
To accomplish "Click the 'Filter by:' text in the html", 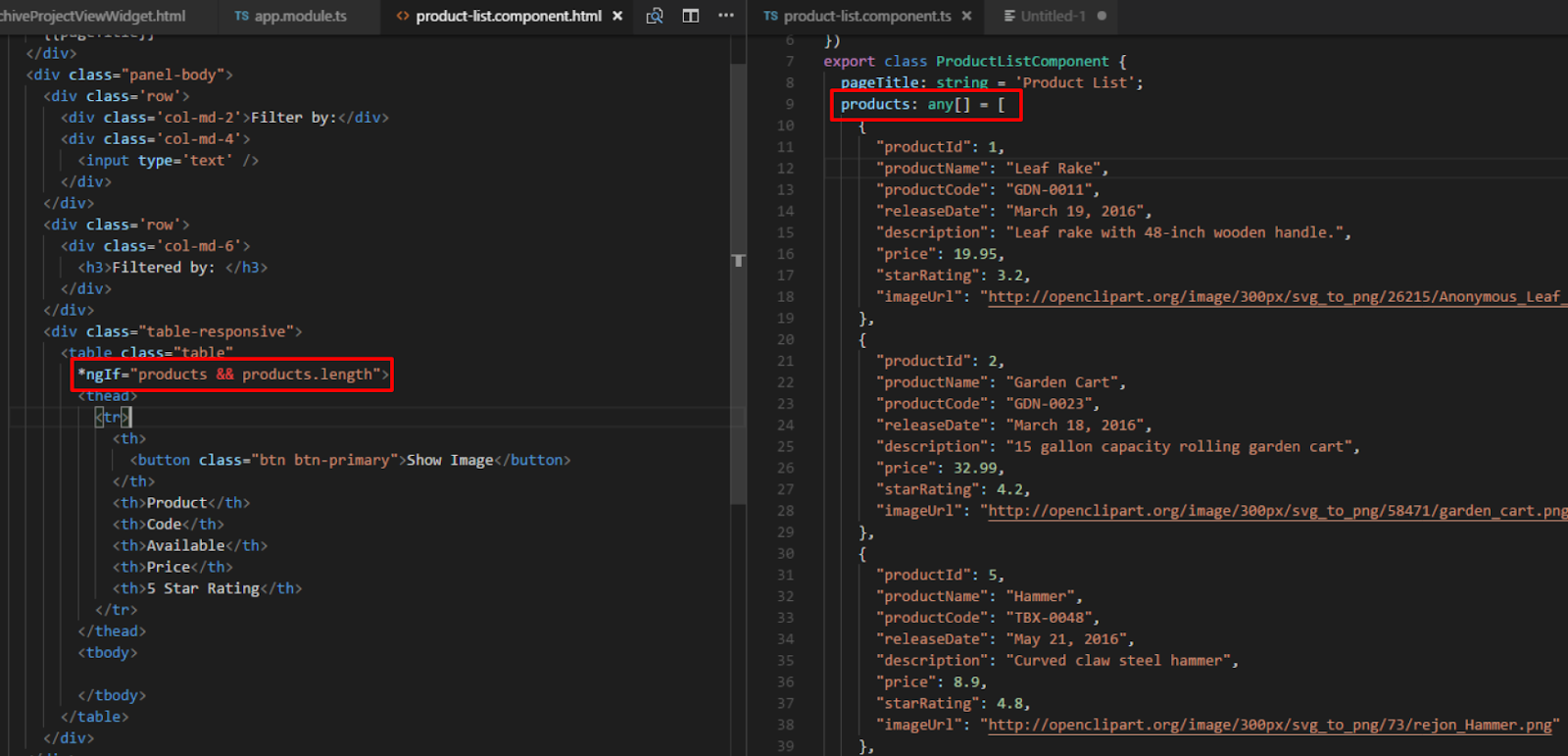I will point(293,117).
